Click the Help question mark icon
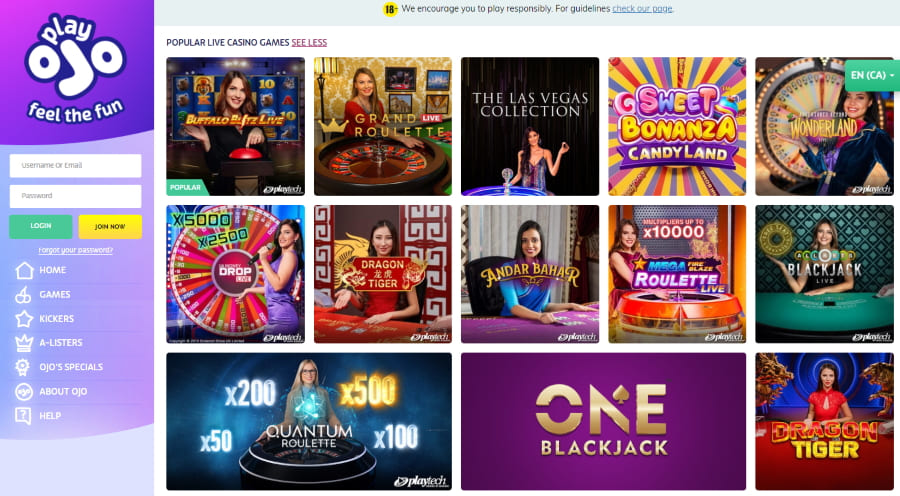The height and width of the screenshot is (496, 900). click(x=24, y=416)
